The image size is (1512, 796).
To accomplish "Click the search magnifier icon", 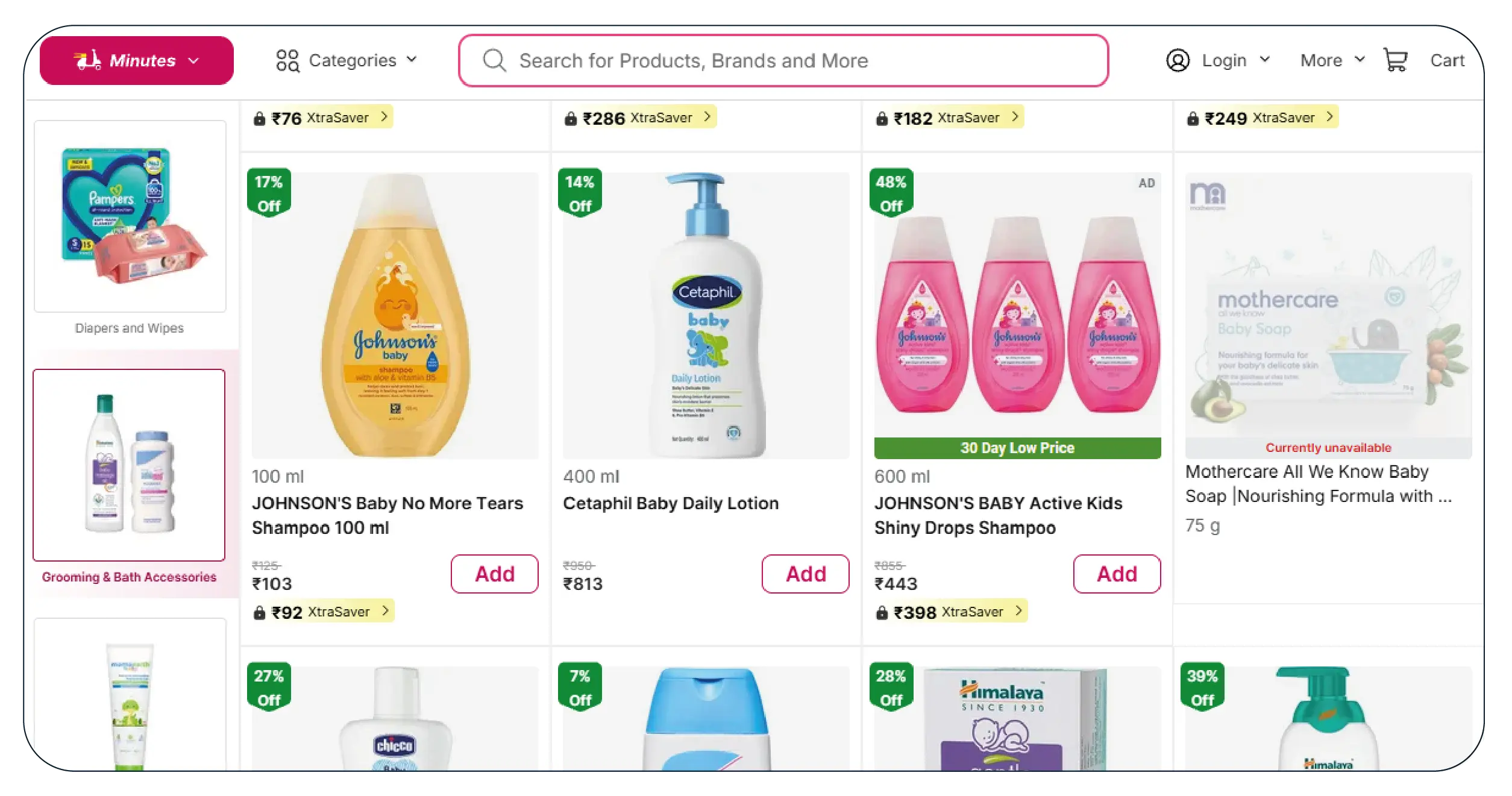I will tap(494, 60).
